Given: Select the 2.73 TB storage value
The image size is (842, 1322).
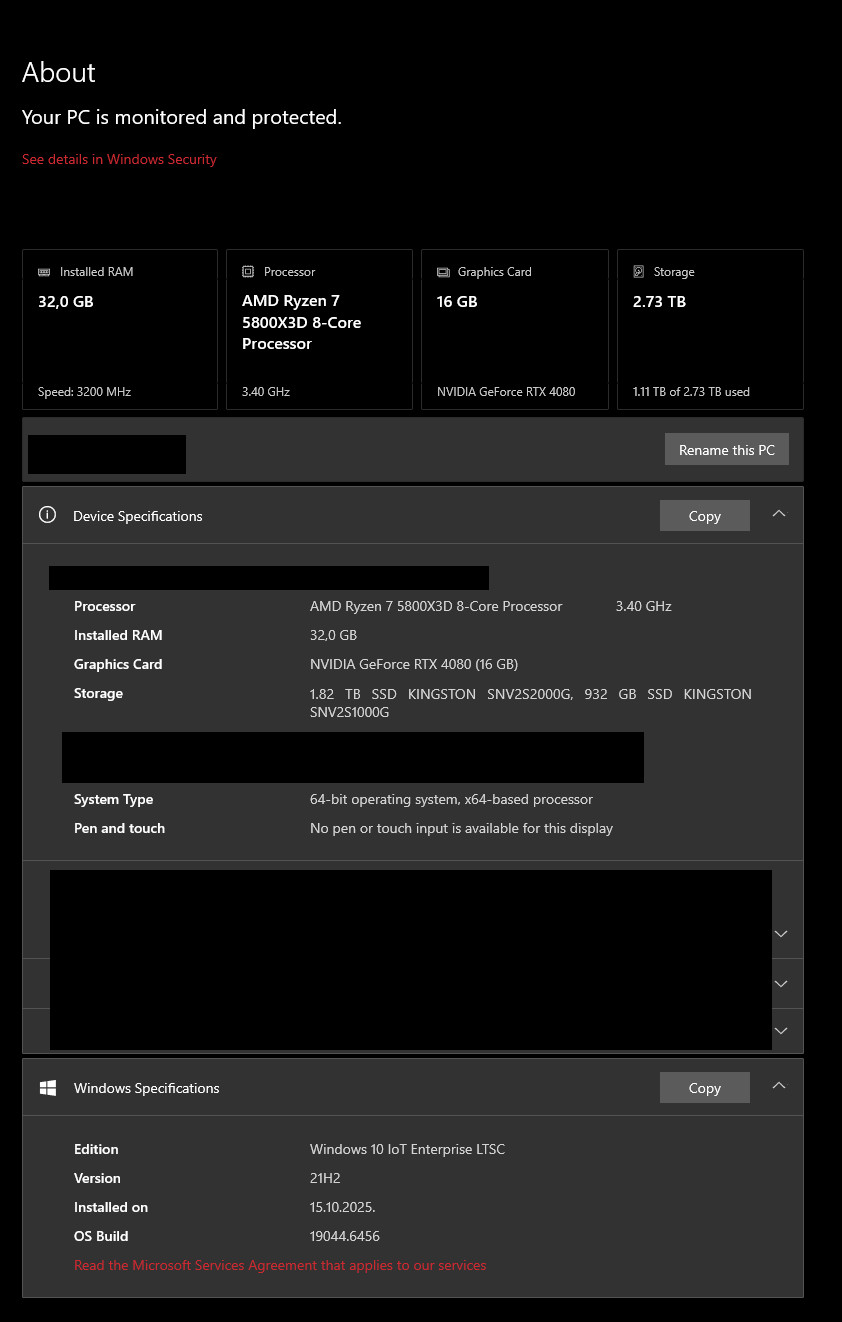Looking at the screenshot, I should click(659, 301).
